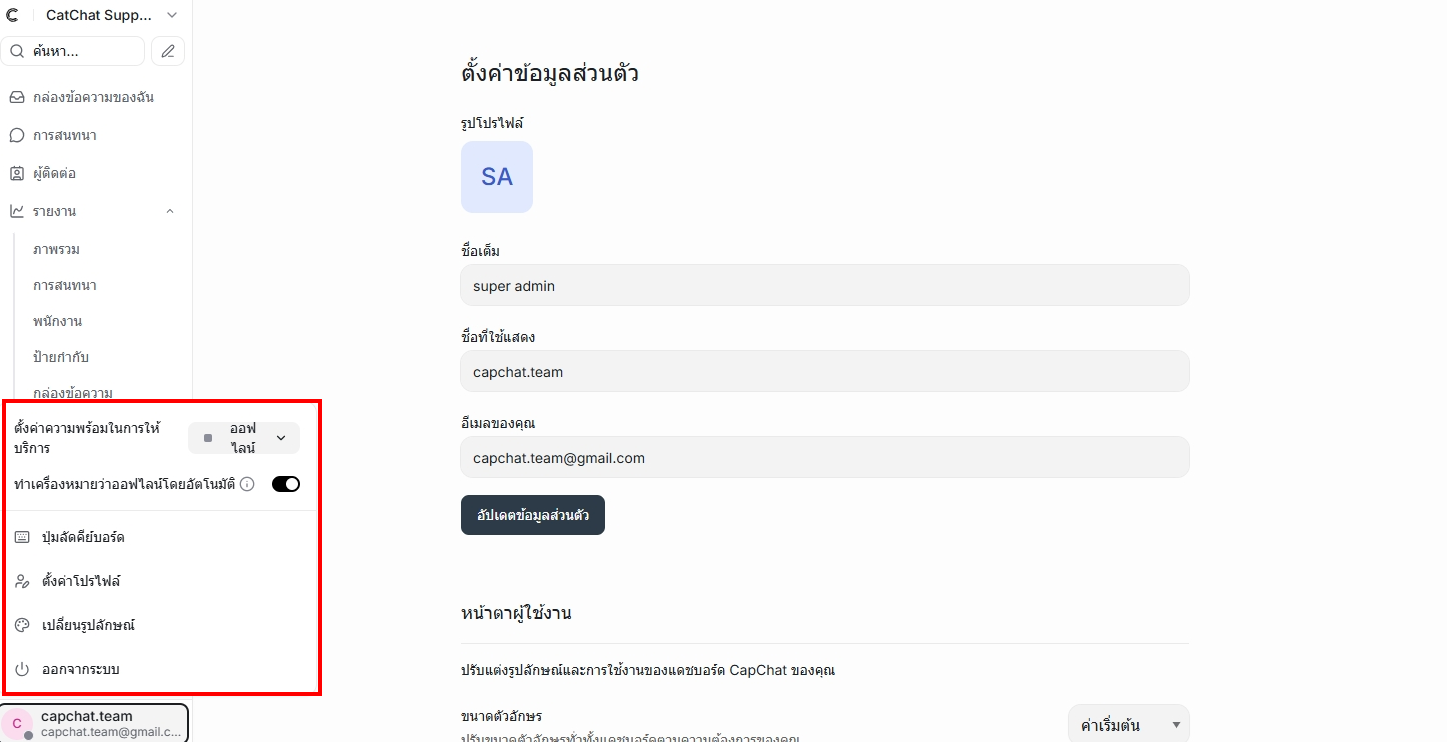1447x742 pixels.
Task: Open the ผู้ติดต่อ contacts icon
Action: (16, 172)
